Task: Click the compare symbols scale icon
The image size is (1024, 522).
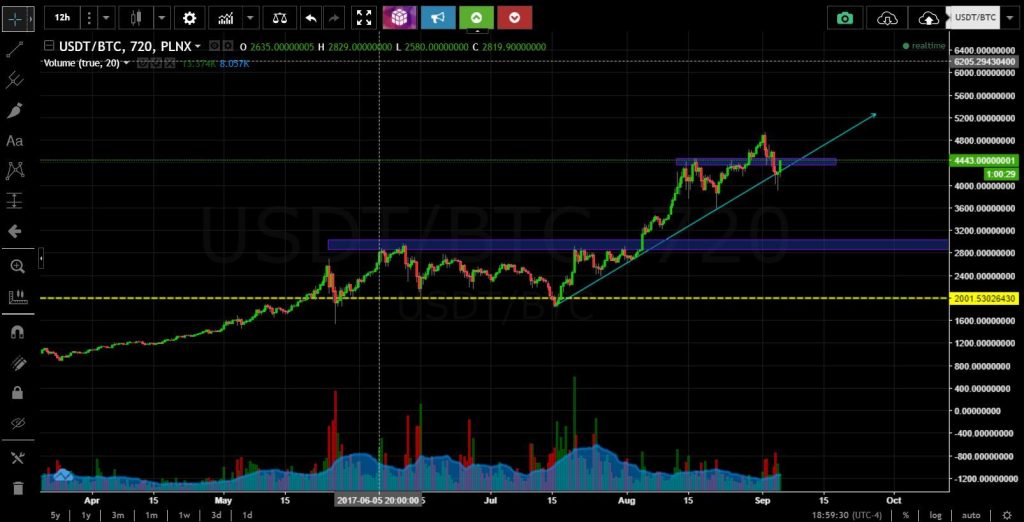Action: (278, 18)
